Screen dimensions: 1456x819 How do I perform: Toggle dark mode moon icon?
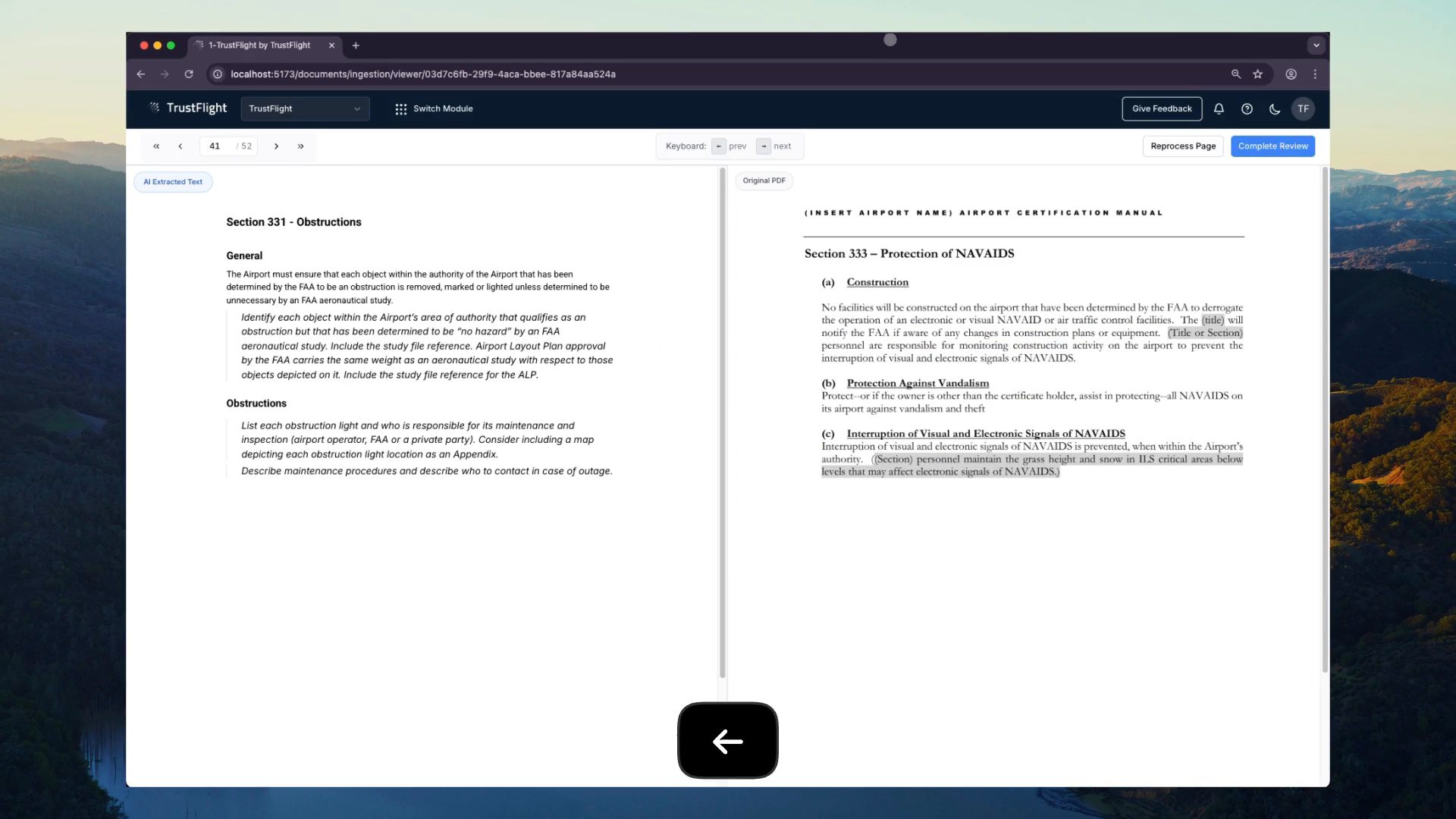1275,108
